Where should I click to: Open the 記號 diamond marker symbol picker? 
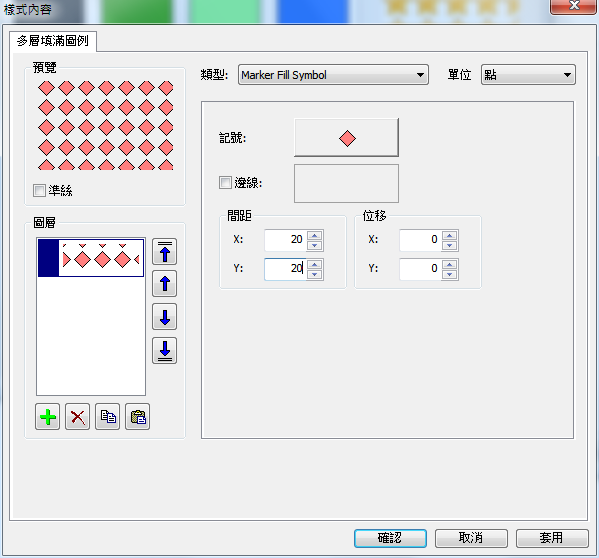click(x=346, y=138)
